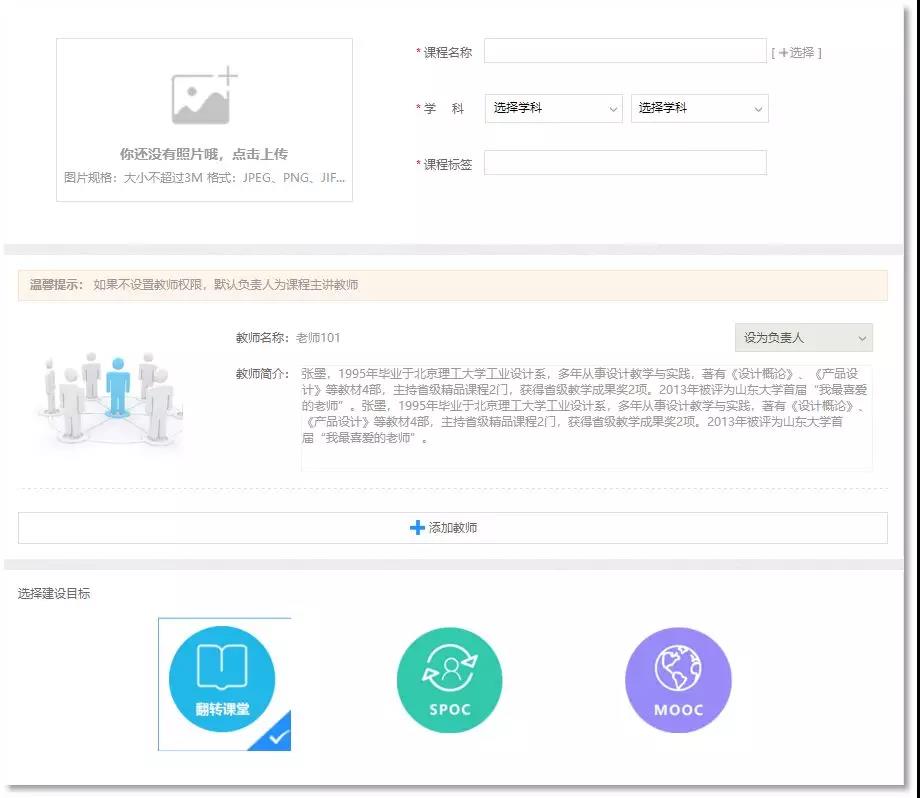The height and width of the screenshot is (798, 920).
Task: Click the blue plus icon beside 添加教师
Action: coord(417,527)
